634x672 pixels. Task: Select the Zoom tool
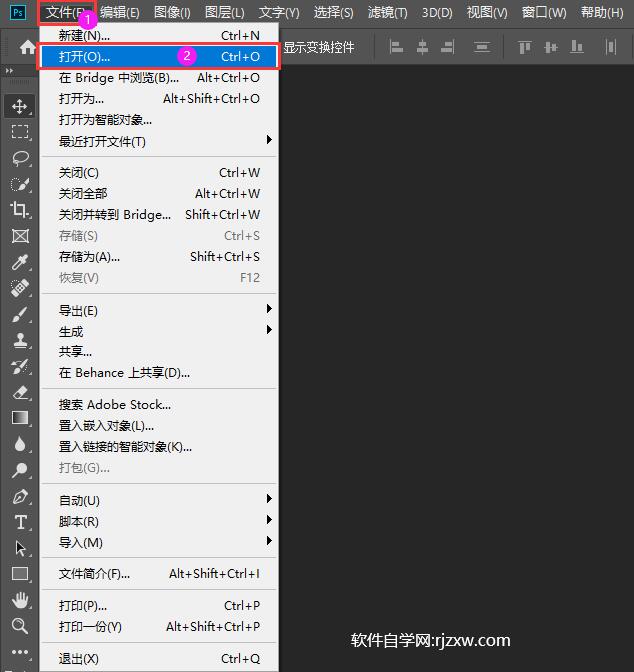point(20,626)
